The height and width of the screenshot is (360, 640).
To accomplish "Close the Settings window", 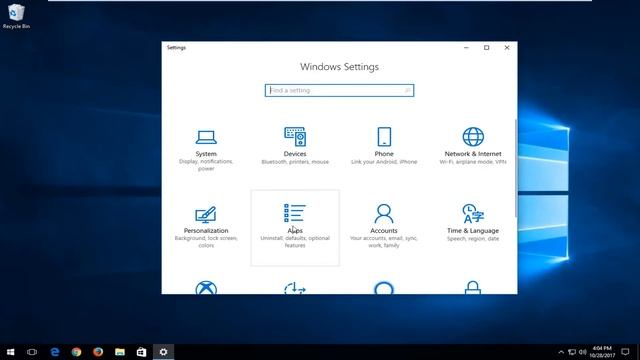I will (507, 48).
